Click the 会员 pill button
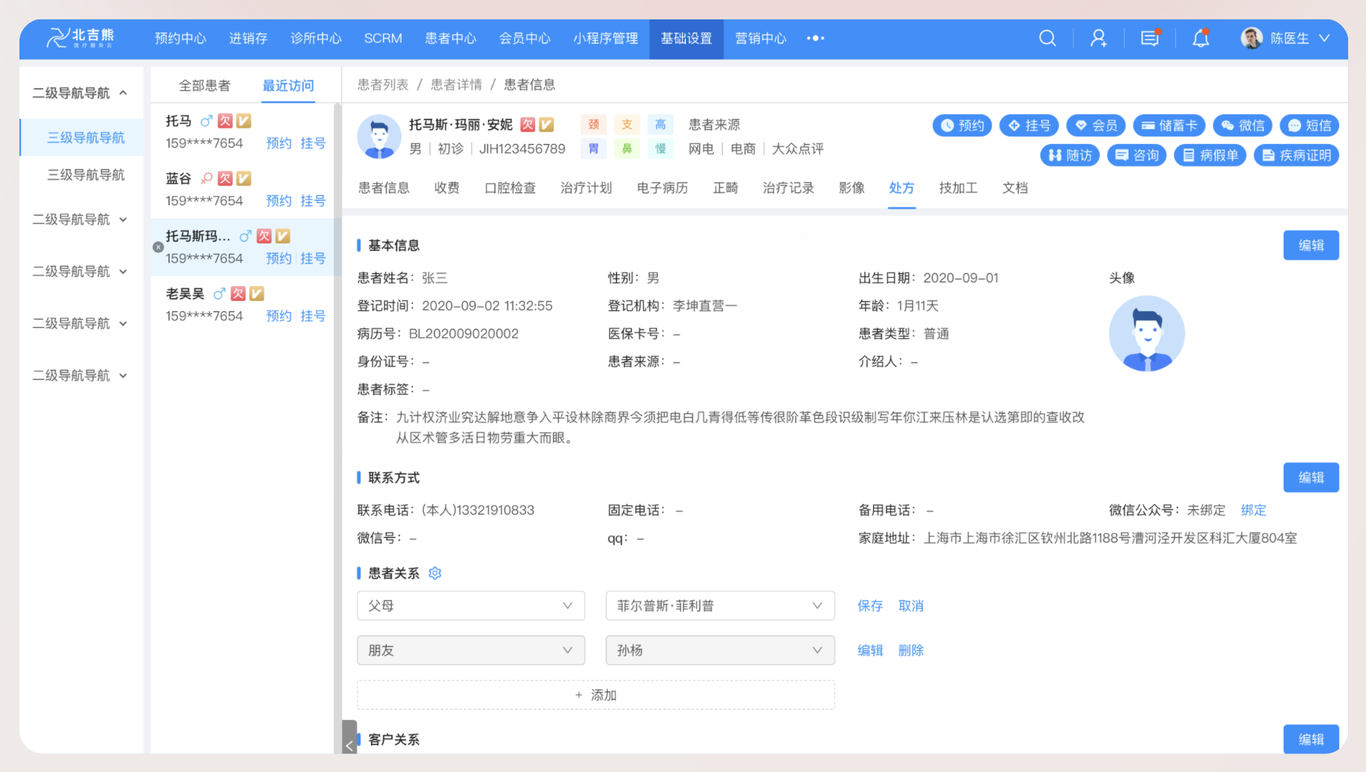 click(x=1096, y=125)
